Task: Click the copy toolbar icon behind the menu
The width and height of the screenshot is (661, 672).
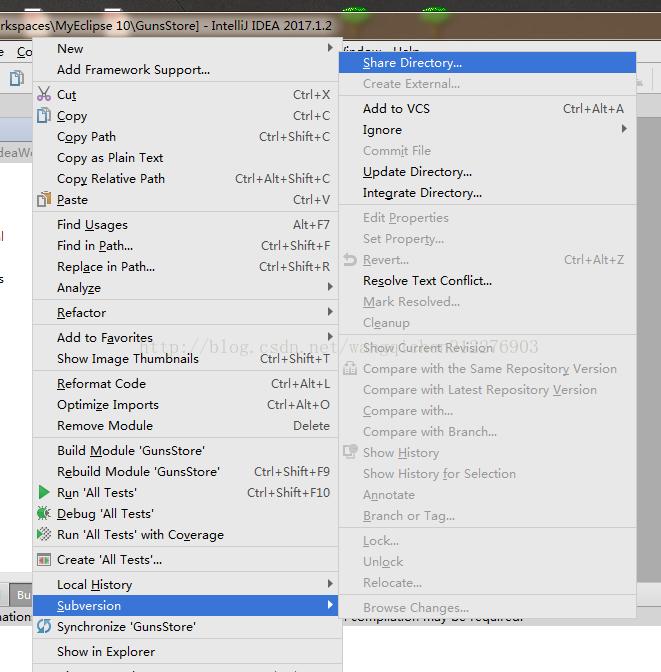Action: pos(16,78)
